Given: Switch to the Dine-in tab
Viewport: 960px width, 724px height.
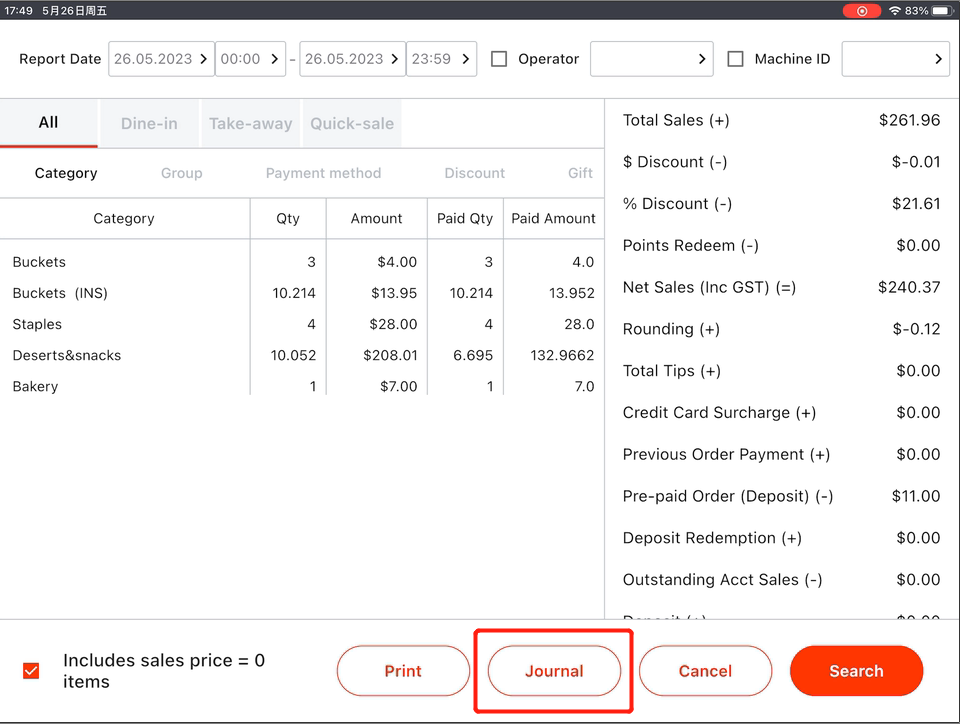Looking at the screenshot, I should pos(149,124).
